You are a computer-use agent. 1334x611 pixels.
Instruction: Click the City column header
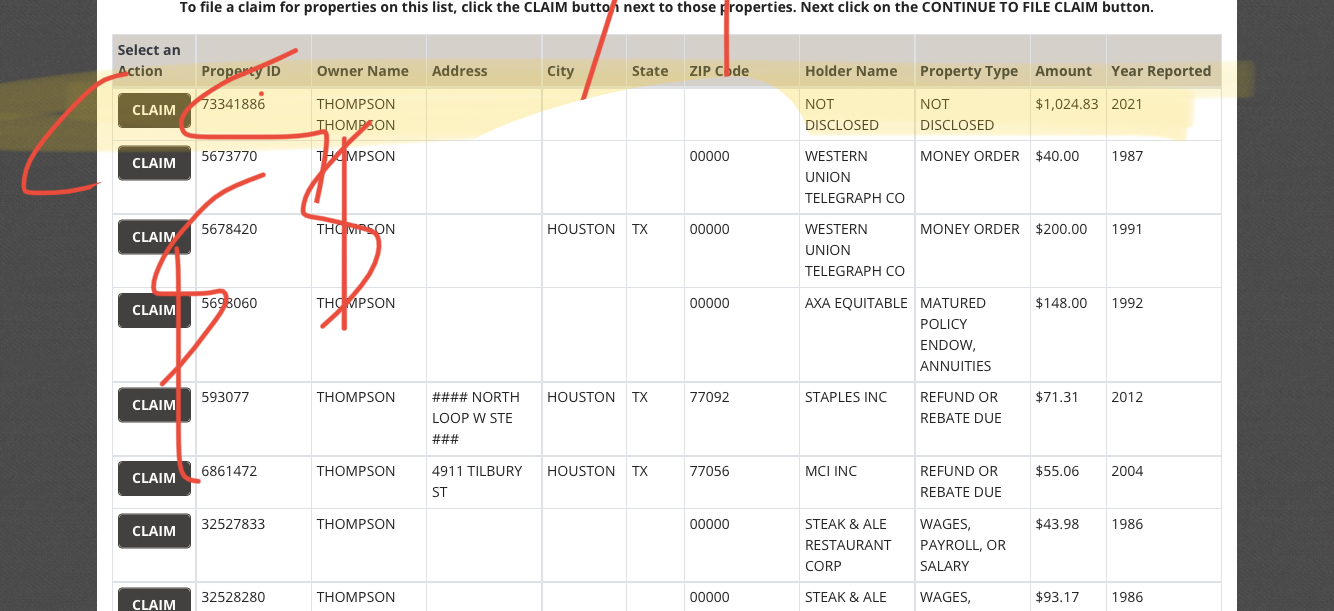tap(561, 71)
